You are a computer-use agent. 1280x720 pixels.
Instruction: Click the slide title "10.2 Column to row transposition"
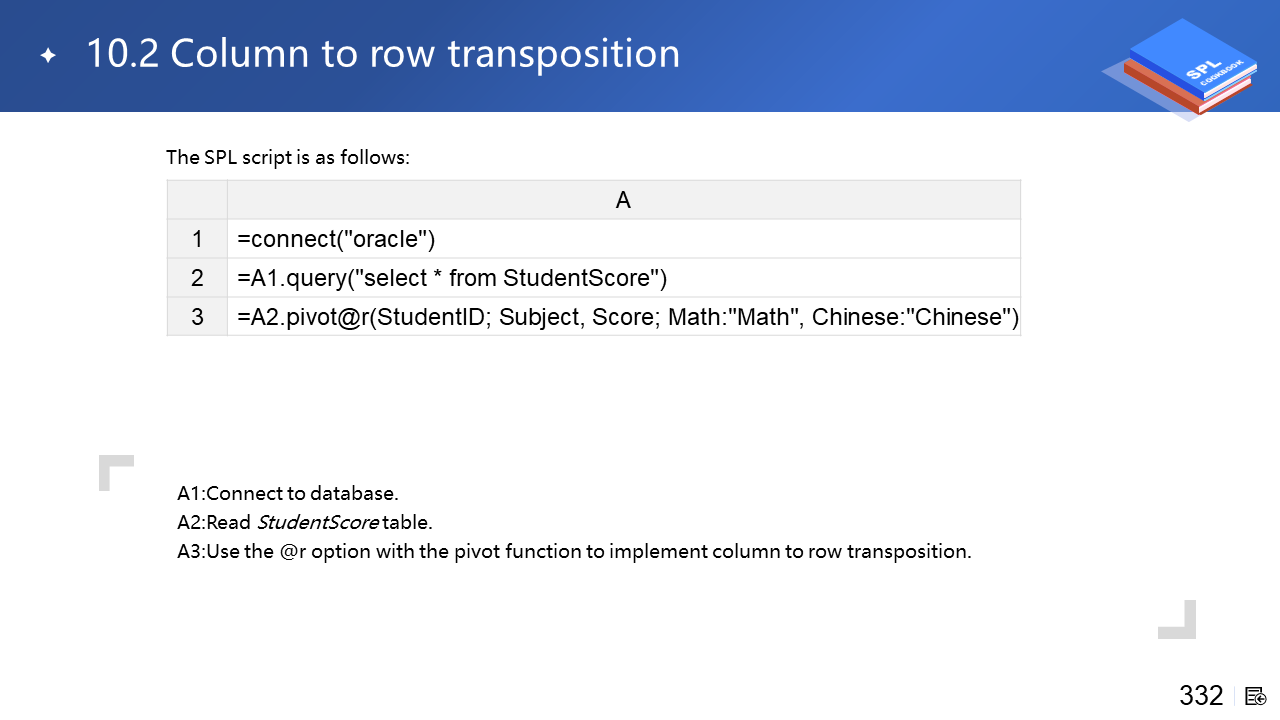click(383, 54)
